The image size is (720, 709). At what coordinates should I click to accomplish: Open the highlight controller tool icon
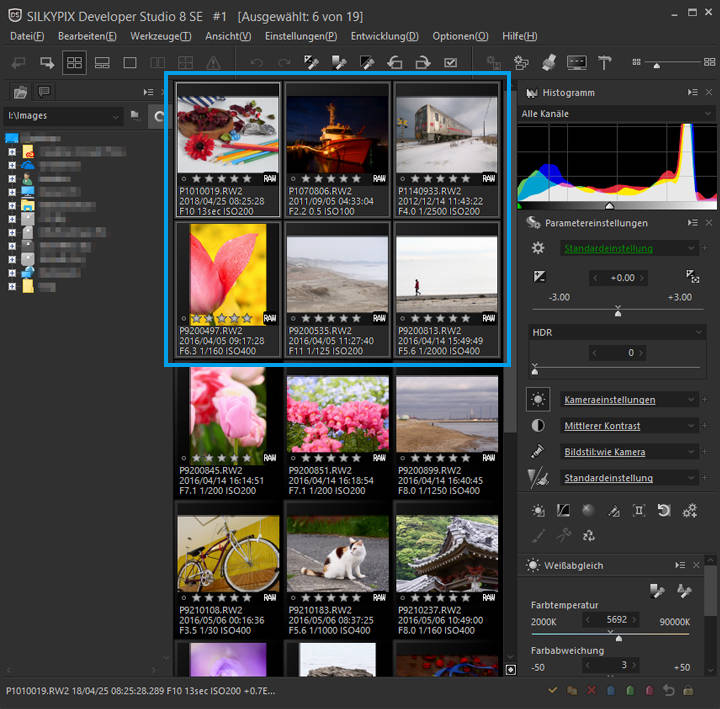click(588, 510)
